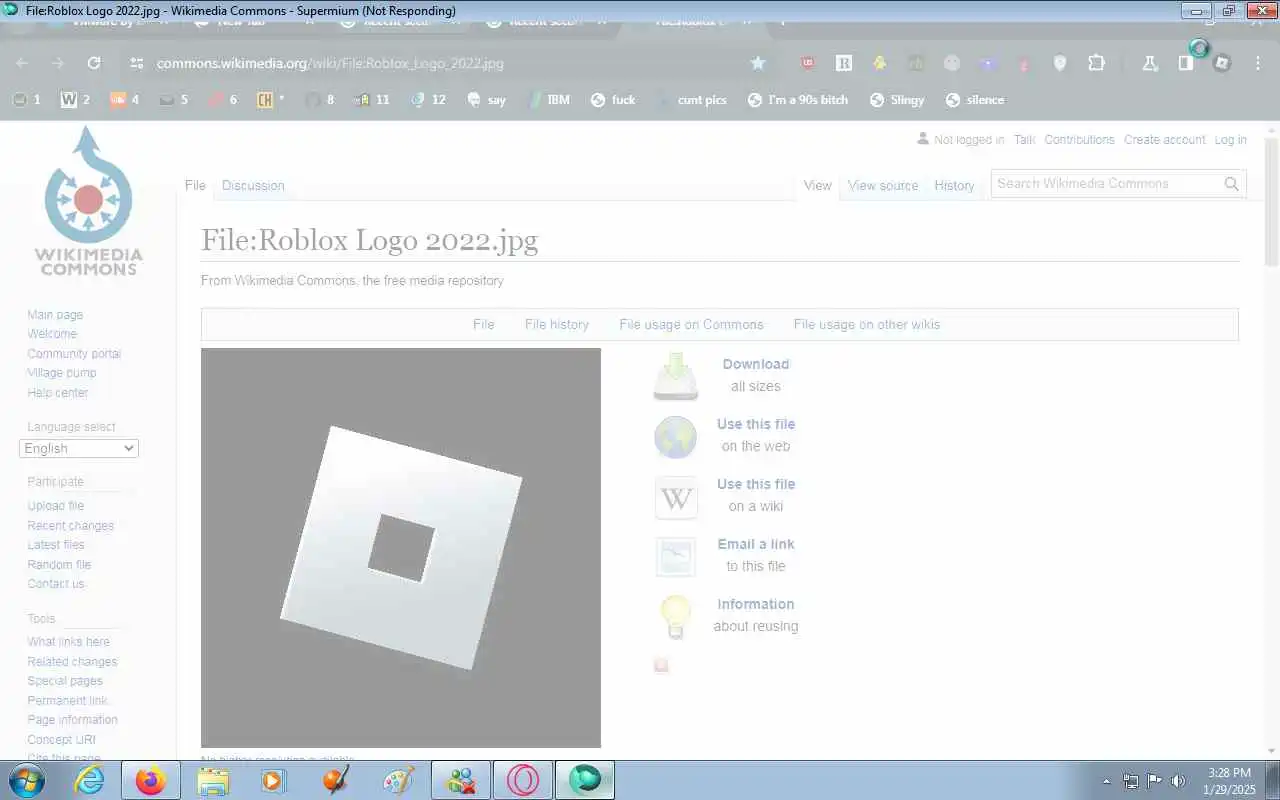The width and height of the screenshot is (1280, 800).
Task: Go to Main page in the sidebar
Action: [55, 315]
